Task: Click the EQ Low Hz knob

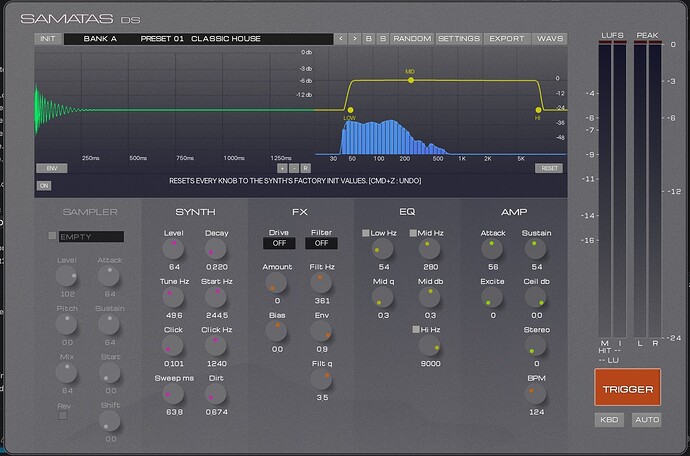Action: (x=382, y=249)
